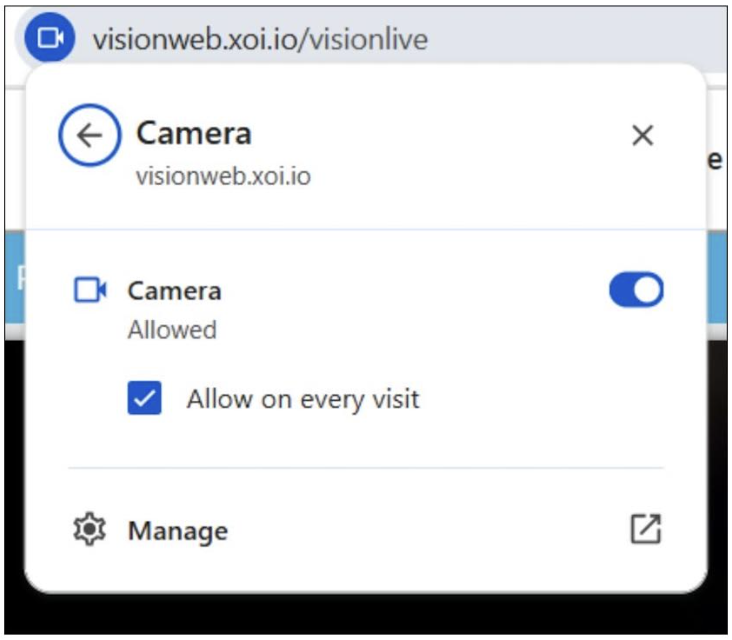Image resolution: width=732 pixels, height=640 pixels.
Task: Click the divider line above the Manage row
Action: [x=365, y=468]
